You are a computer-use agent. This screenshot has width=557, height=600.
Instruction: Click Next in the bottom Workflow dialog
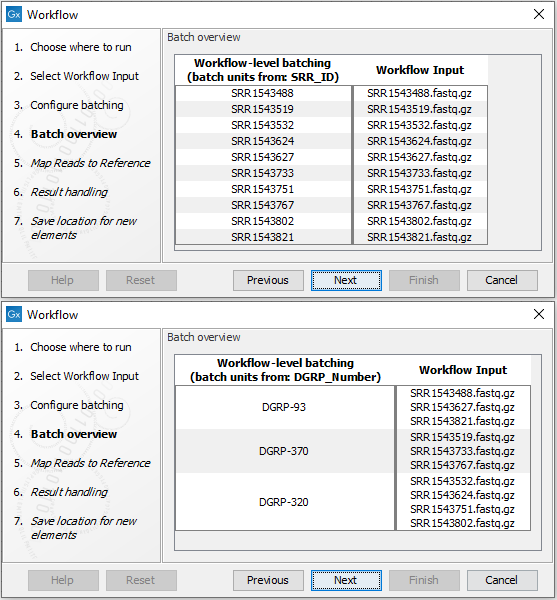[x=346, y=580]
